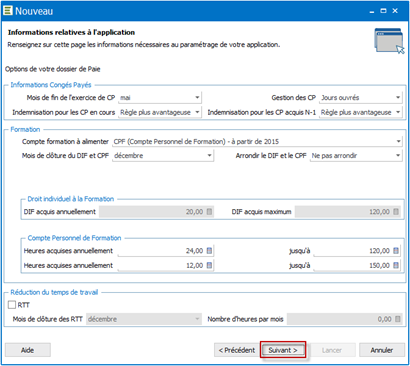410x366 pixels.
Task: Click the jusqu'à field showing 150,00
Action: tap(357, 265)
